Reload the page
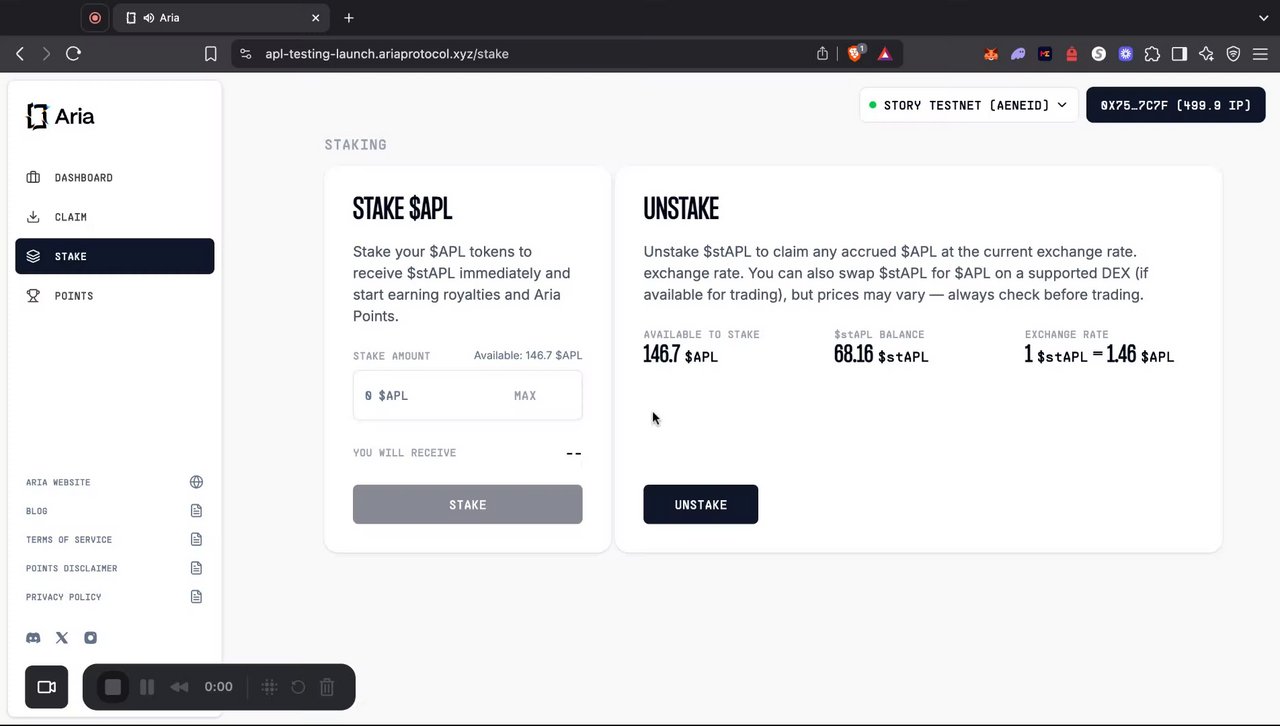The width and height of the screenshot is (1280, 726). [x=73, y=54]
